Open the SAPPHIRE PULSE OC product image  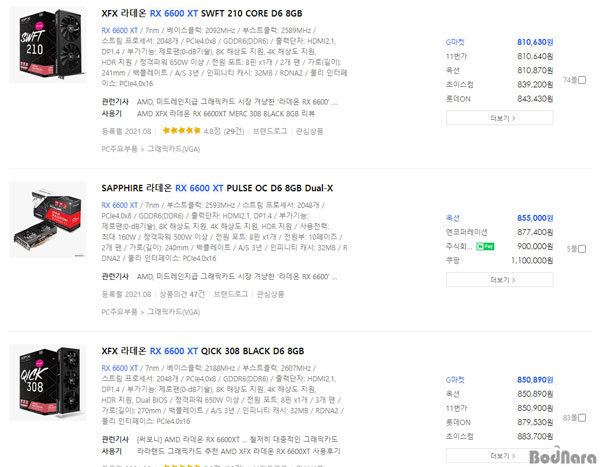point(48,219)
